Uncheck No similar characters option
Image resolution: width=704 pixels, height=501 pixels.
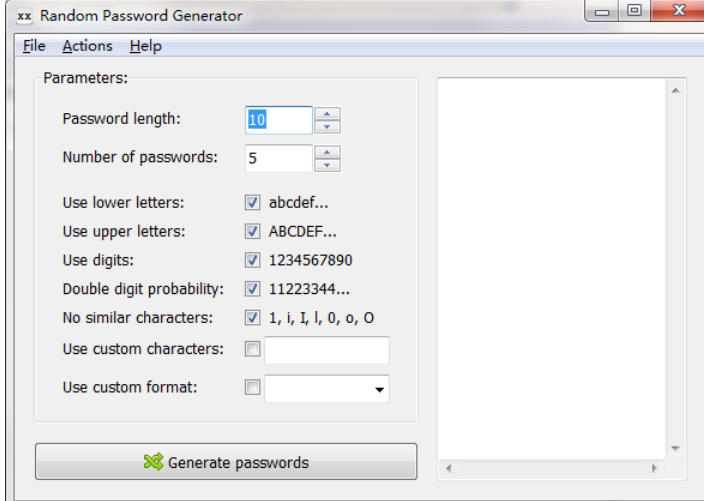click(x=253, y=319)
